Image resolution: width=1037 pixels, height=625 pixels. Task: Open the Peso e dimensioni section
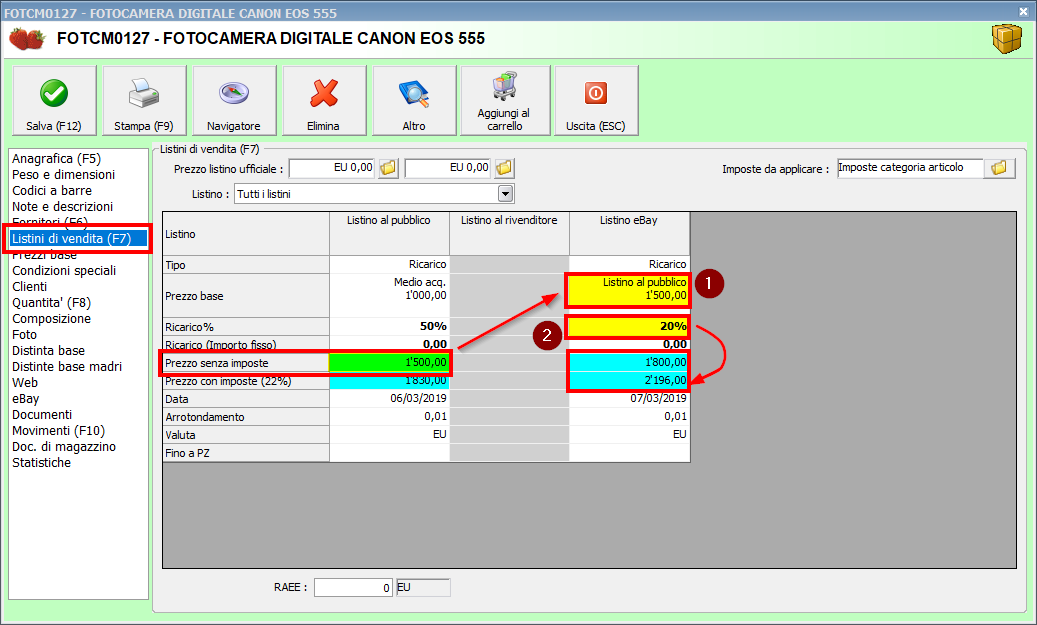click(x=63, y=175)
